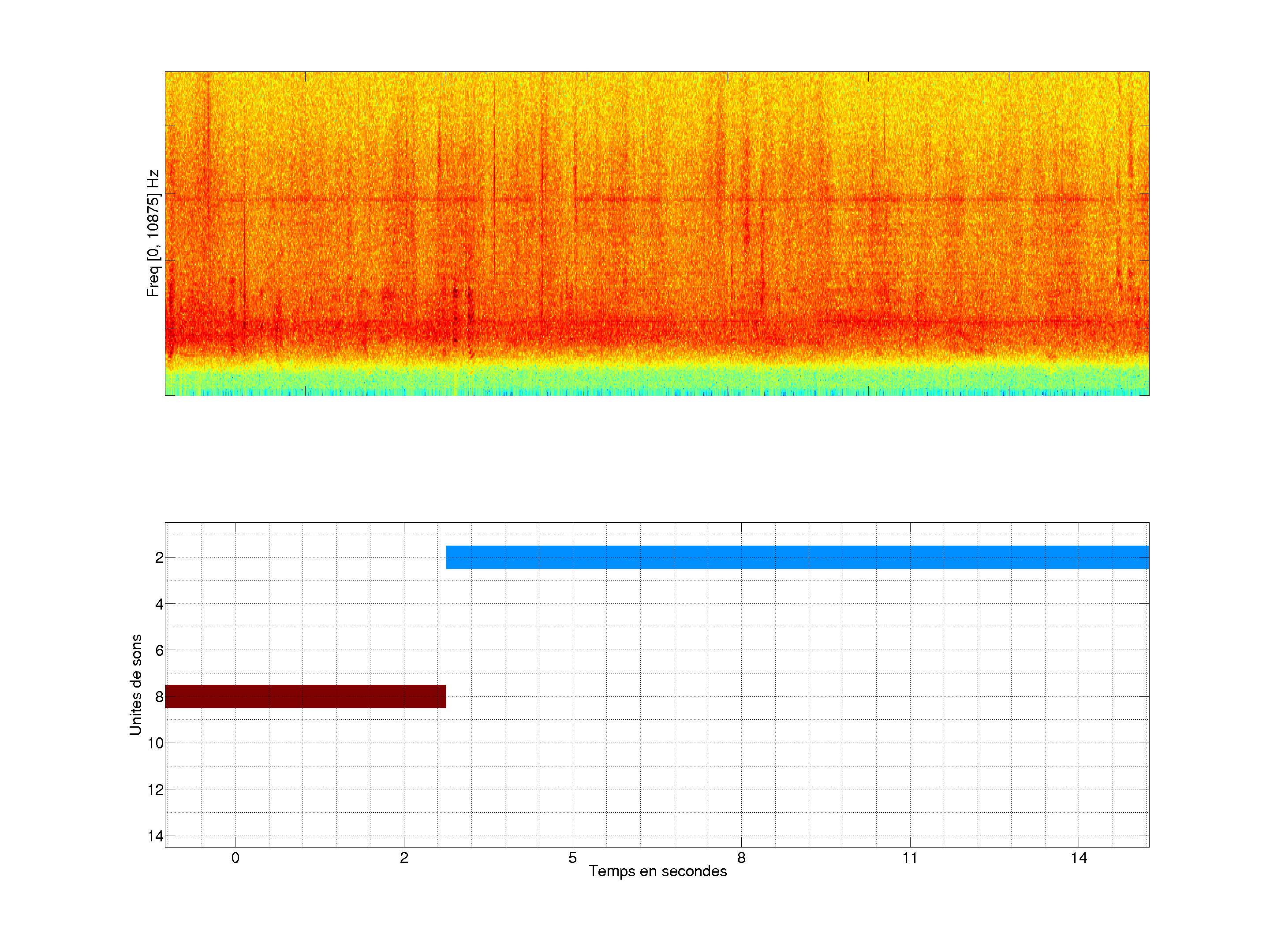Click x-axis tick label 8
Viewport: 1270px width, 952px height.
tap(741, 858)
